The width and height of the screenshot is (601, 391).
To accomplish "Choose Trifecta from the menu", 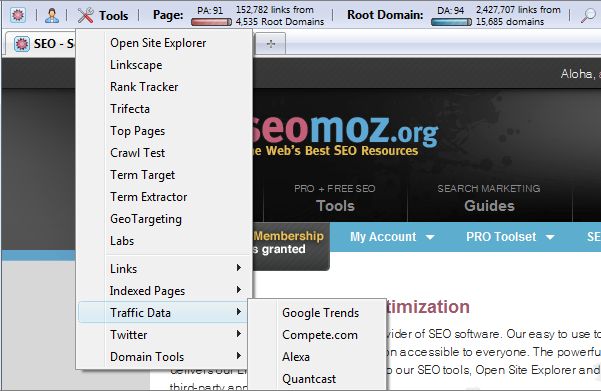I will click(x=164, y=109).
